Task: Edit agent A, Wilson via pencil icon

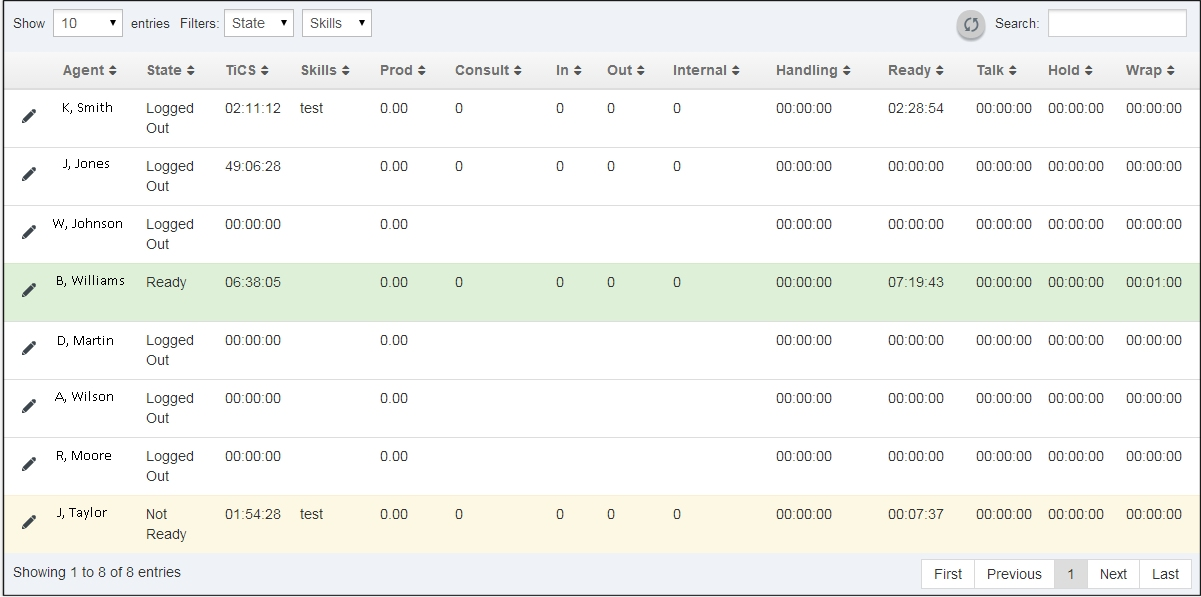Action: 29,406
